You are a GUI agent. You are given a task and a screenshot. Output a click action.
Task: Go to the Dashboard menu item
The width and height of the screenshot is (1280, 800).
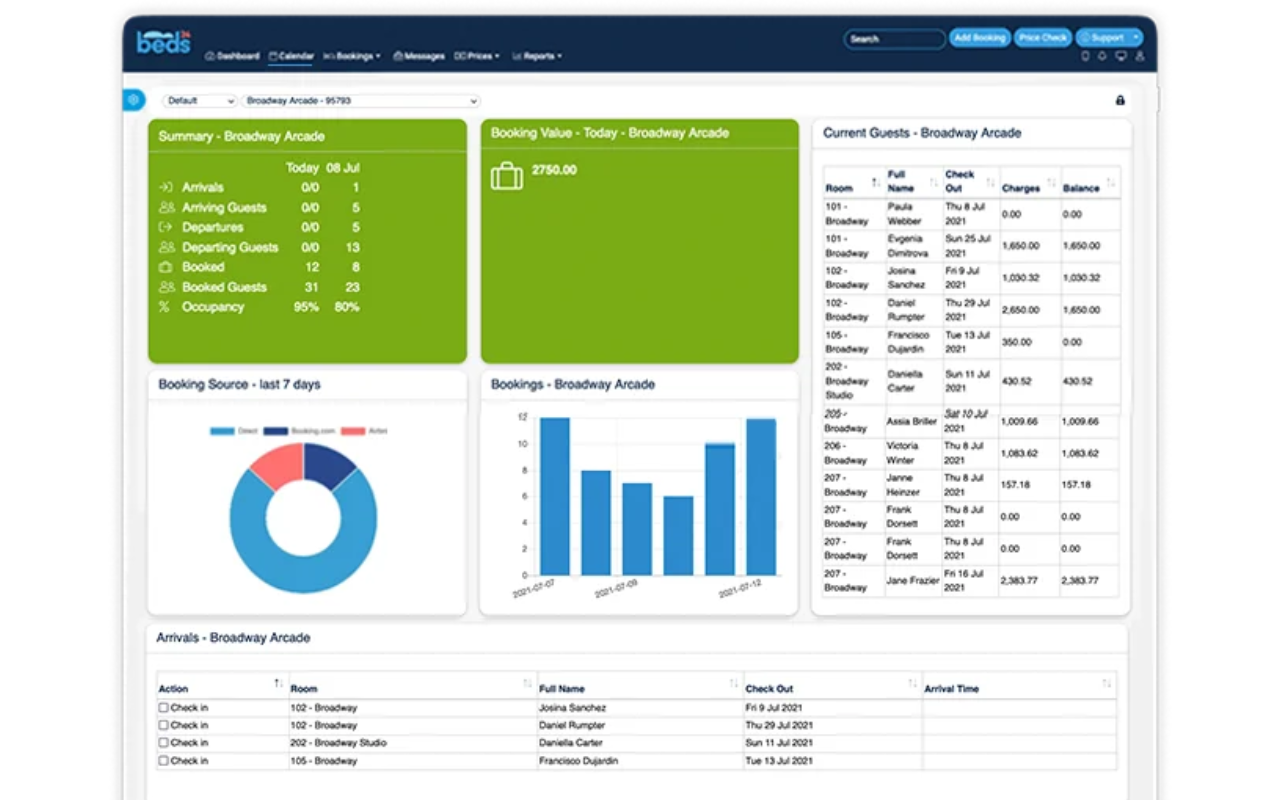(232, 56)
